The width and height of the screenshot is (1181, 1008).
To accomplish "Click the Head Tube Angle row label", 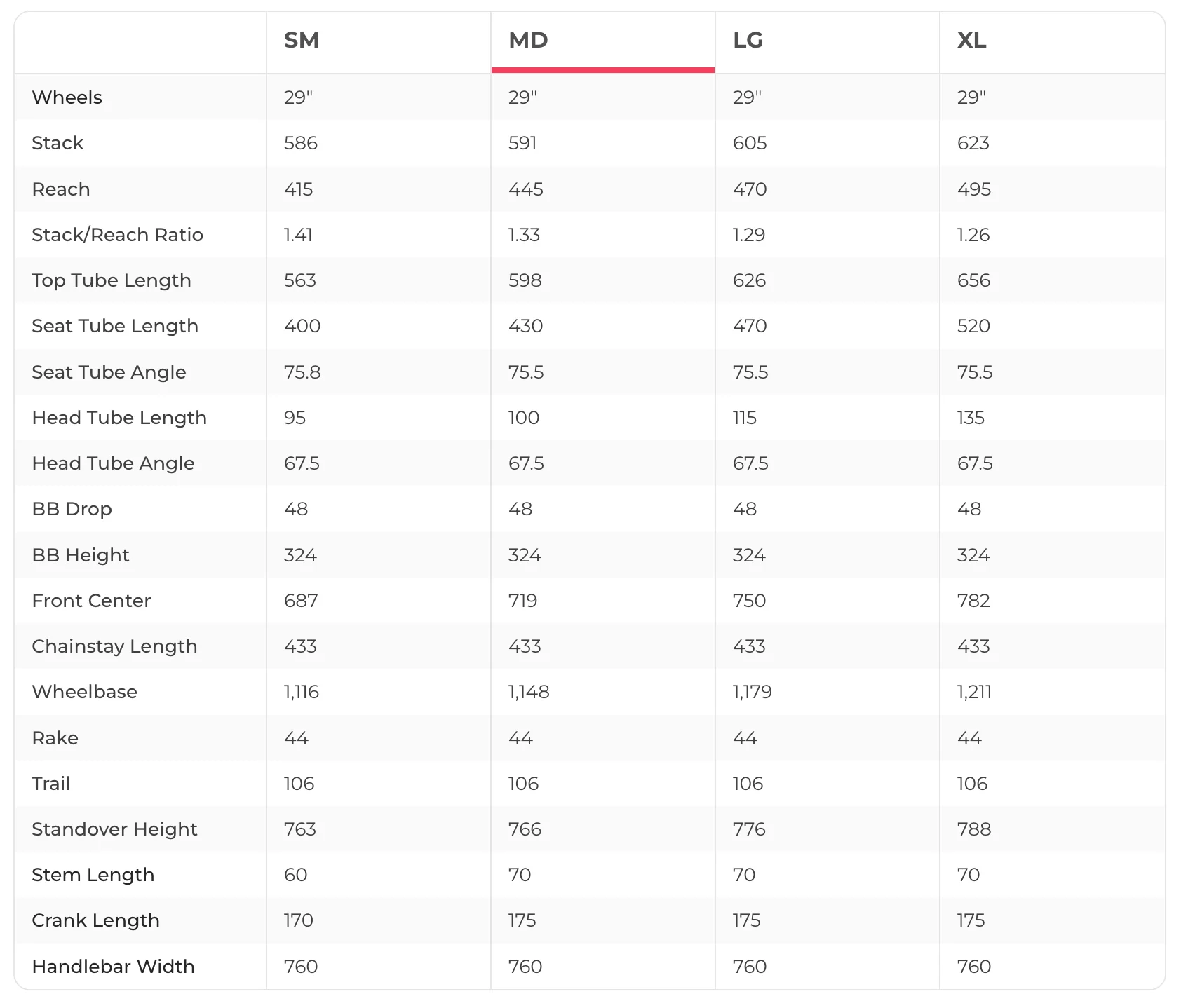I will pyautogui.click(x=114, y=463).
